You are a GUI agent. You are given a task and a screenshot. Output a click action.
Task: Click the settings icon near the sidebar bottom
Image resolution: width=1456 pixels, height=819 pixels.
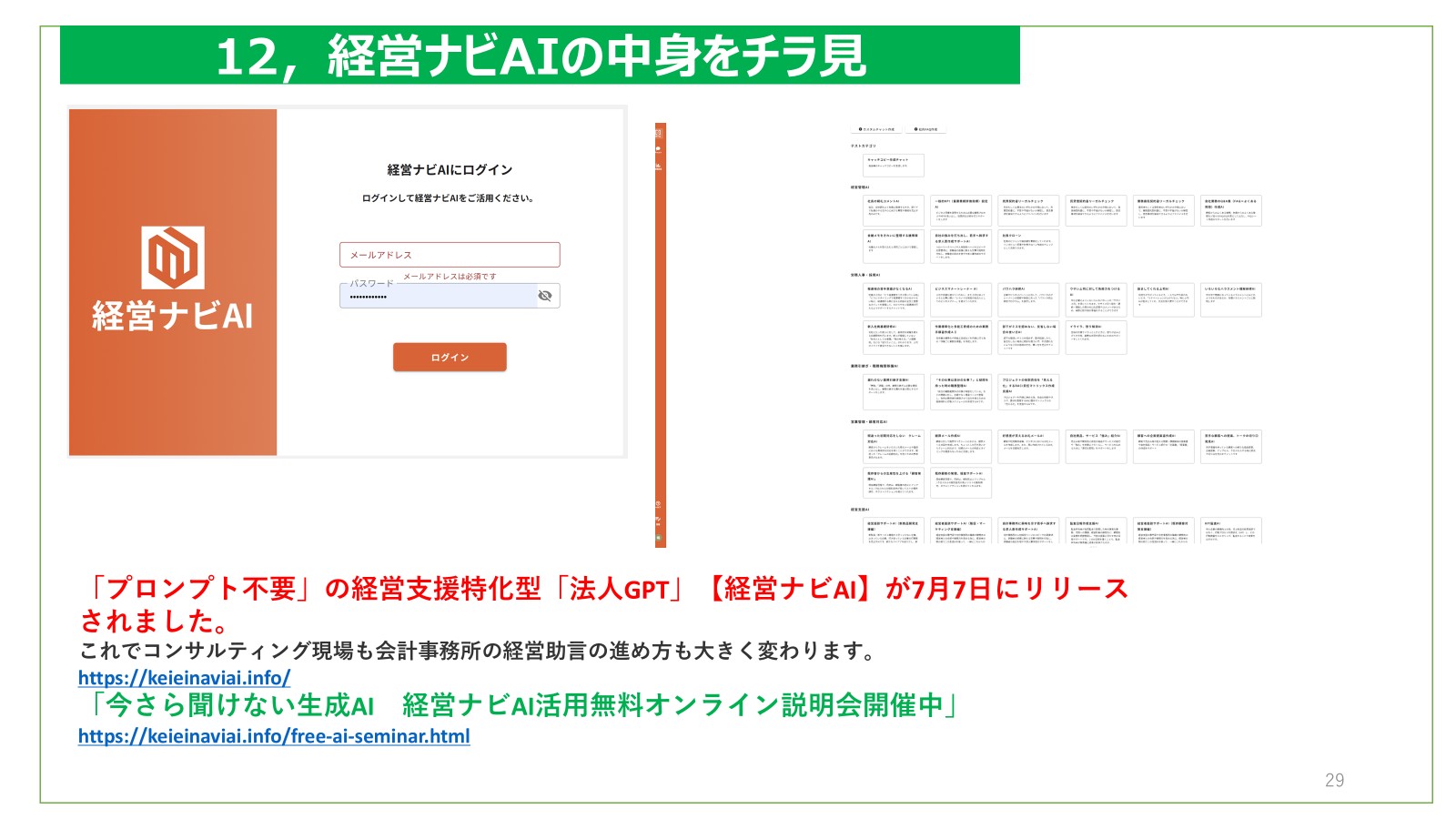click(658, 503)
